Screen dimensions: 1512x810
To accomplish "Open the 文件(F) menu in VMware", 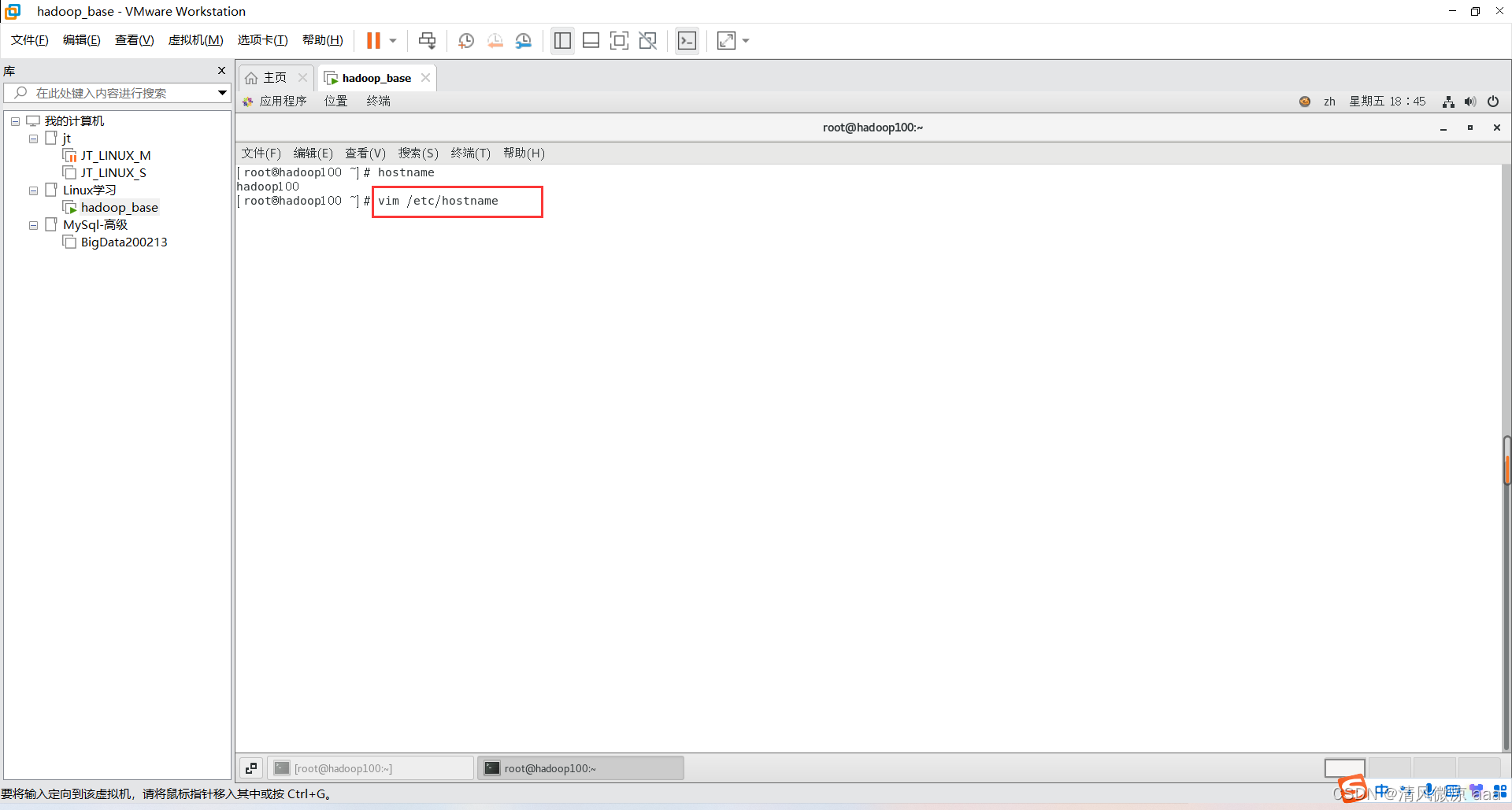I will [30, 40].
